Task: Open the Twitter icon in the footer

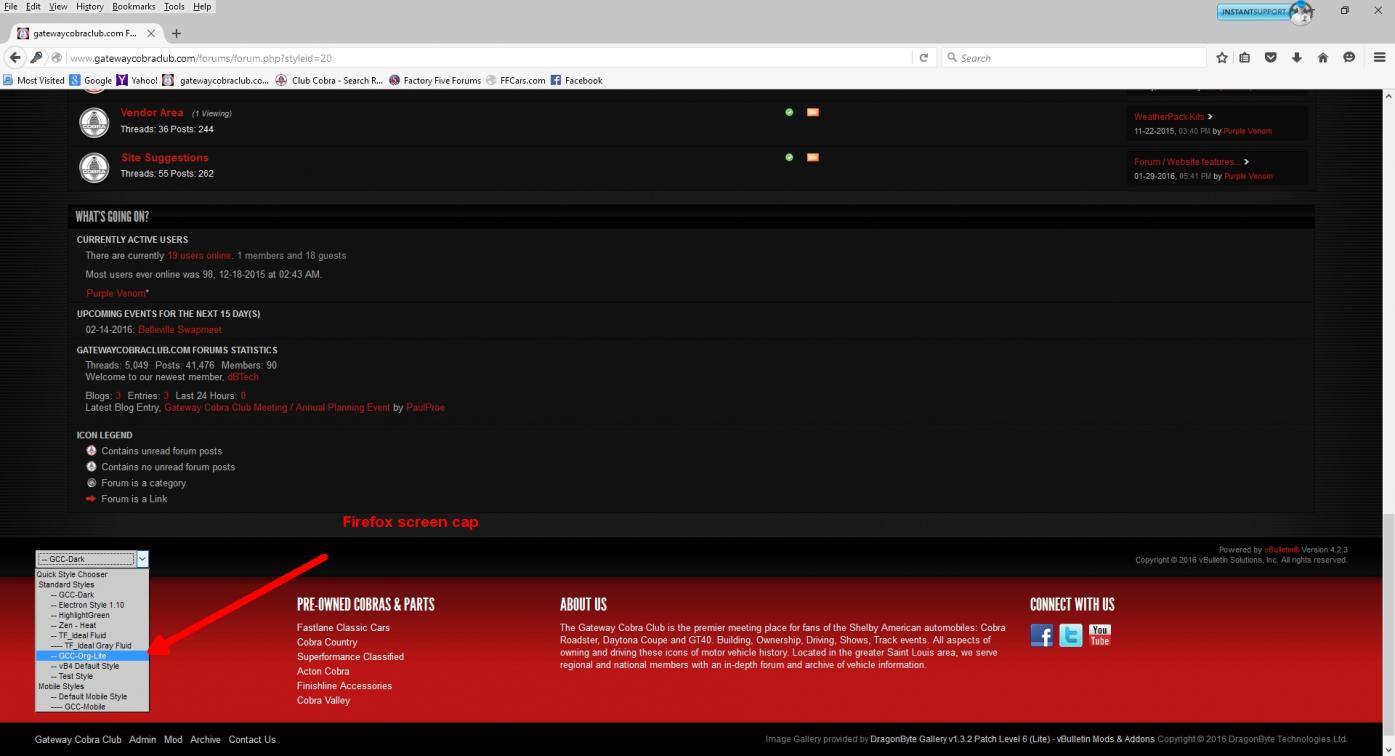Action: click(1070, 635)
